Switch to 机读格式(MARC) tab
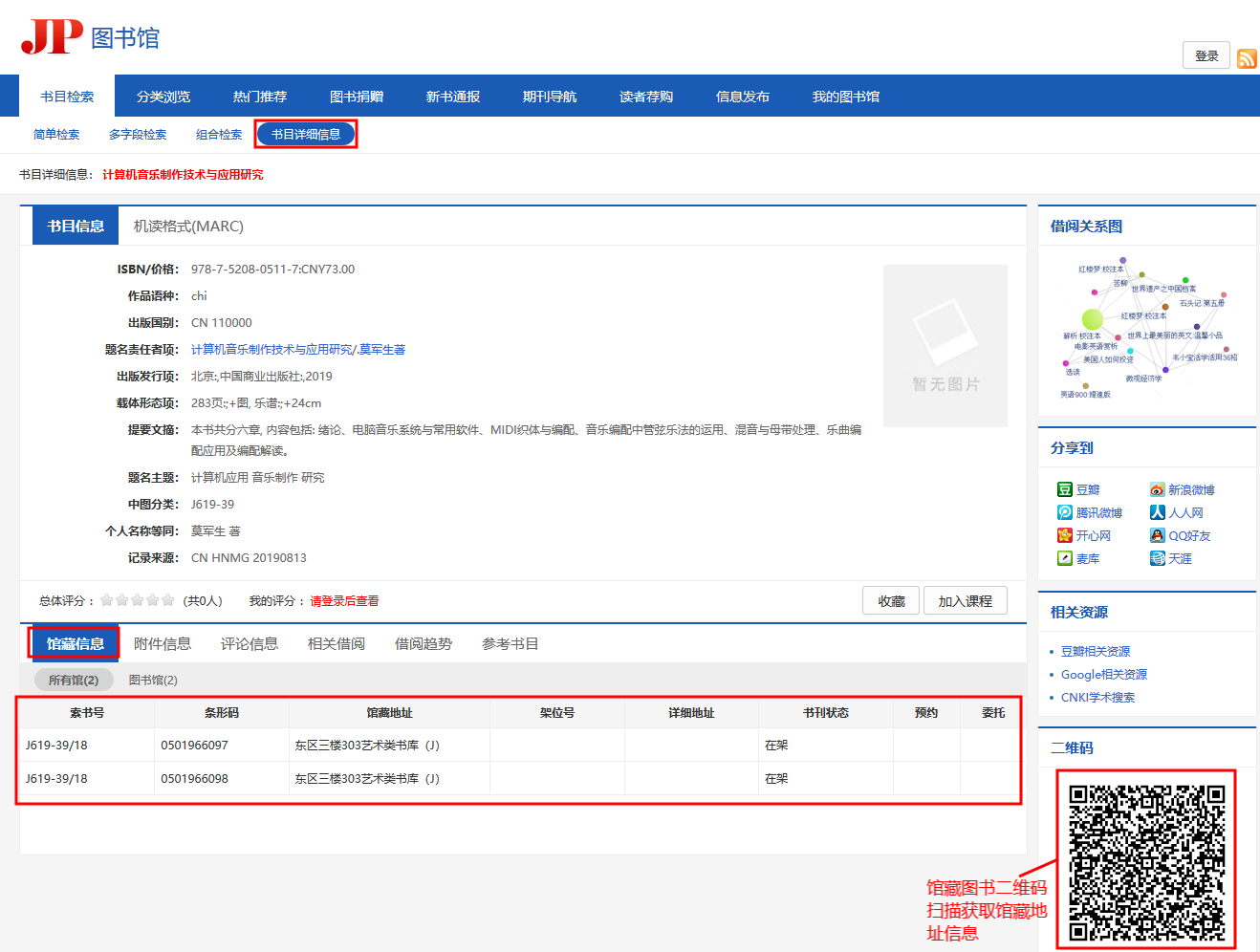 188,227
